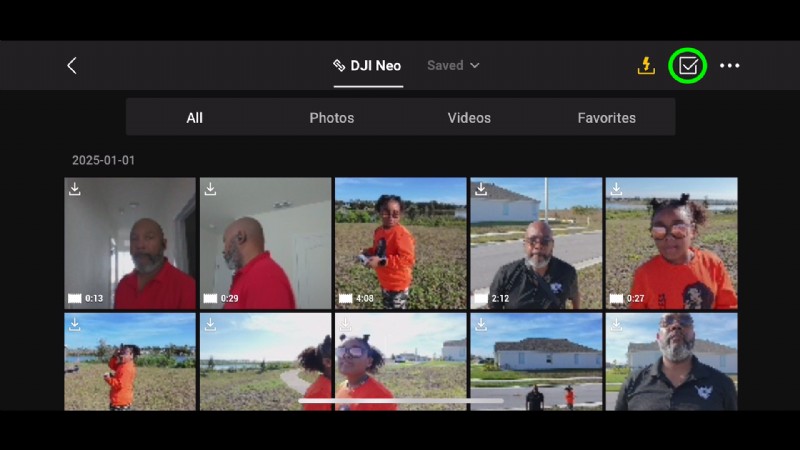Open the 0:27 video thumbnail
800x450 pixels.
click(671, 243)
